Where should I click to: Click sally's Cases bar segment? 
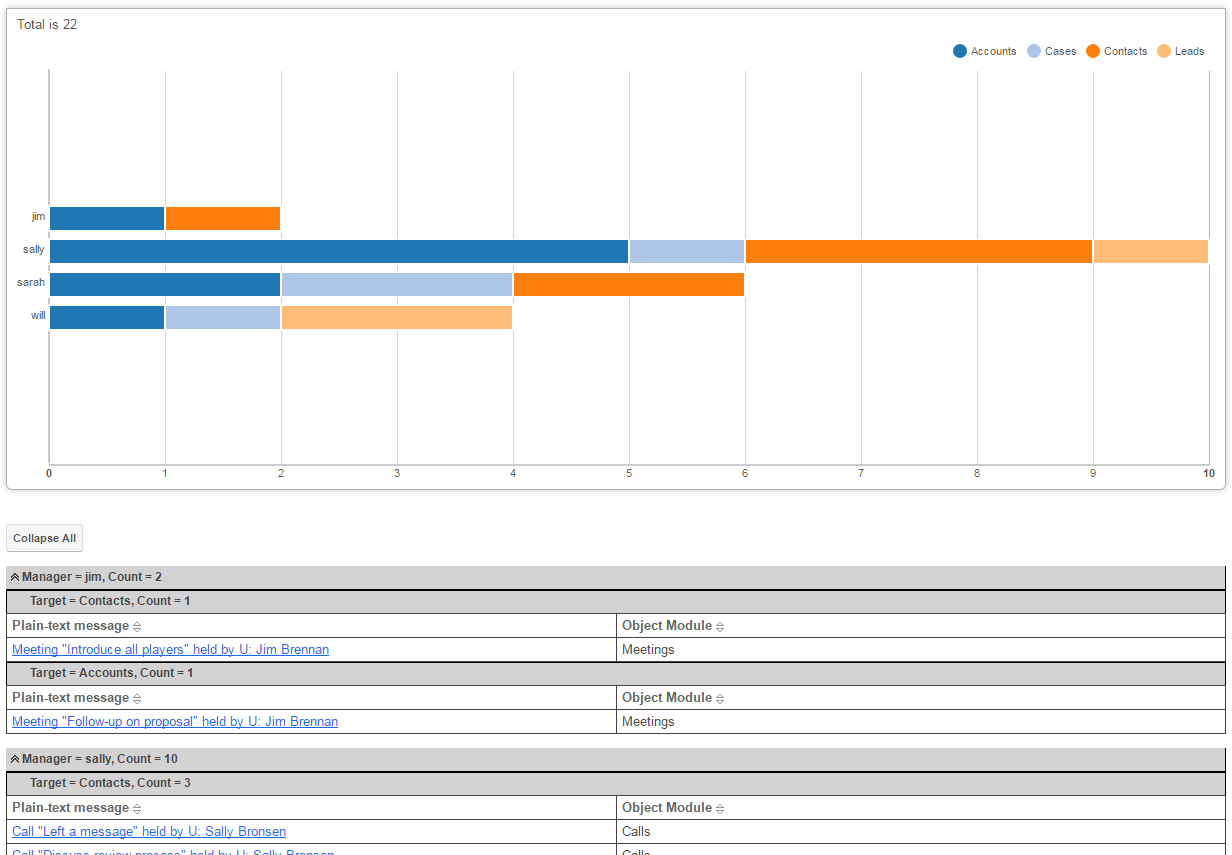point(687,251)
